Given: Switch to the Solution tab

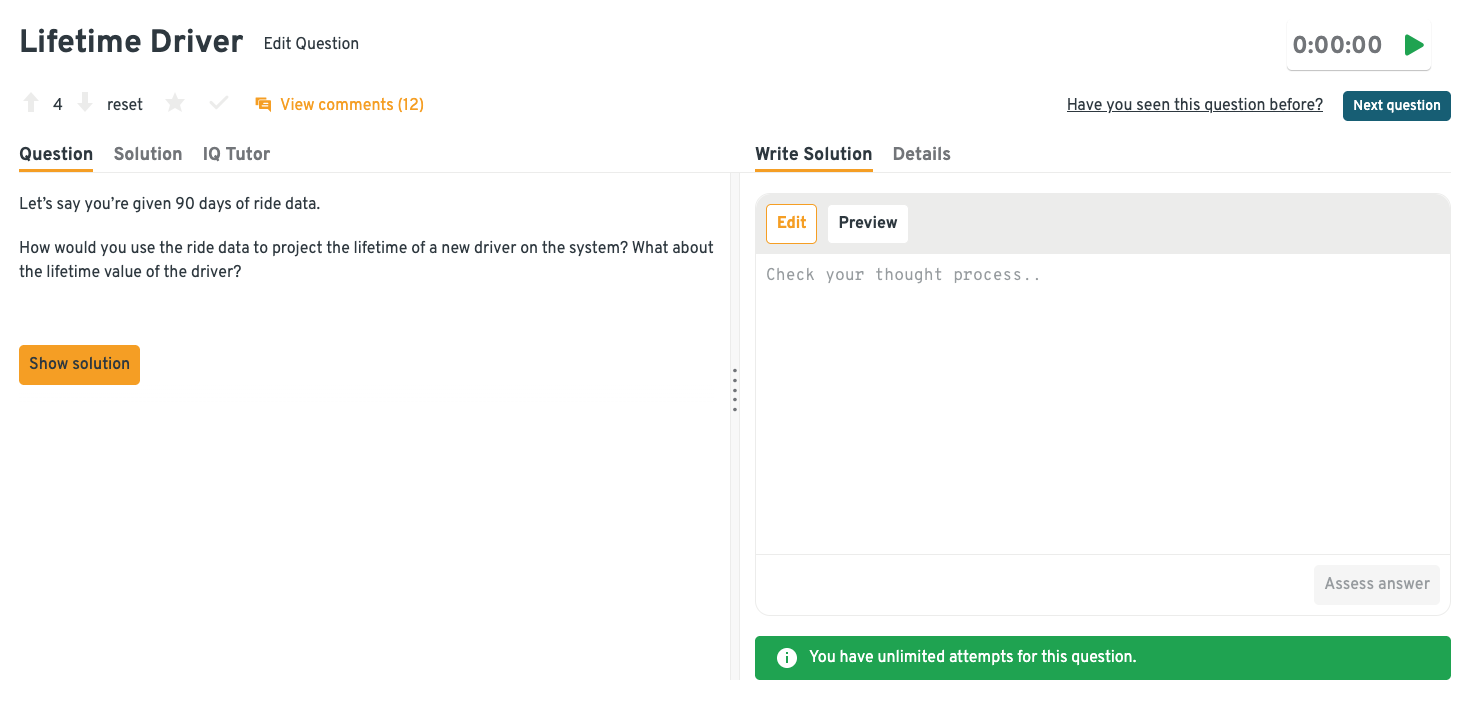Looking at the screenshot, I should coord(148,154).
